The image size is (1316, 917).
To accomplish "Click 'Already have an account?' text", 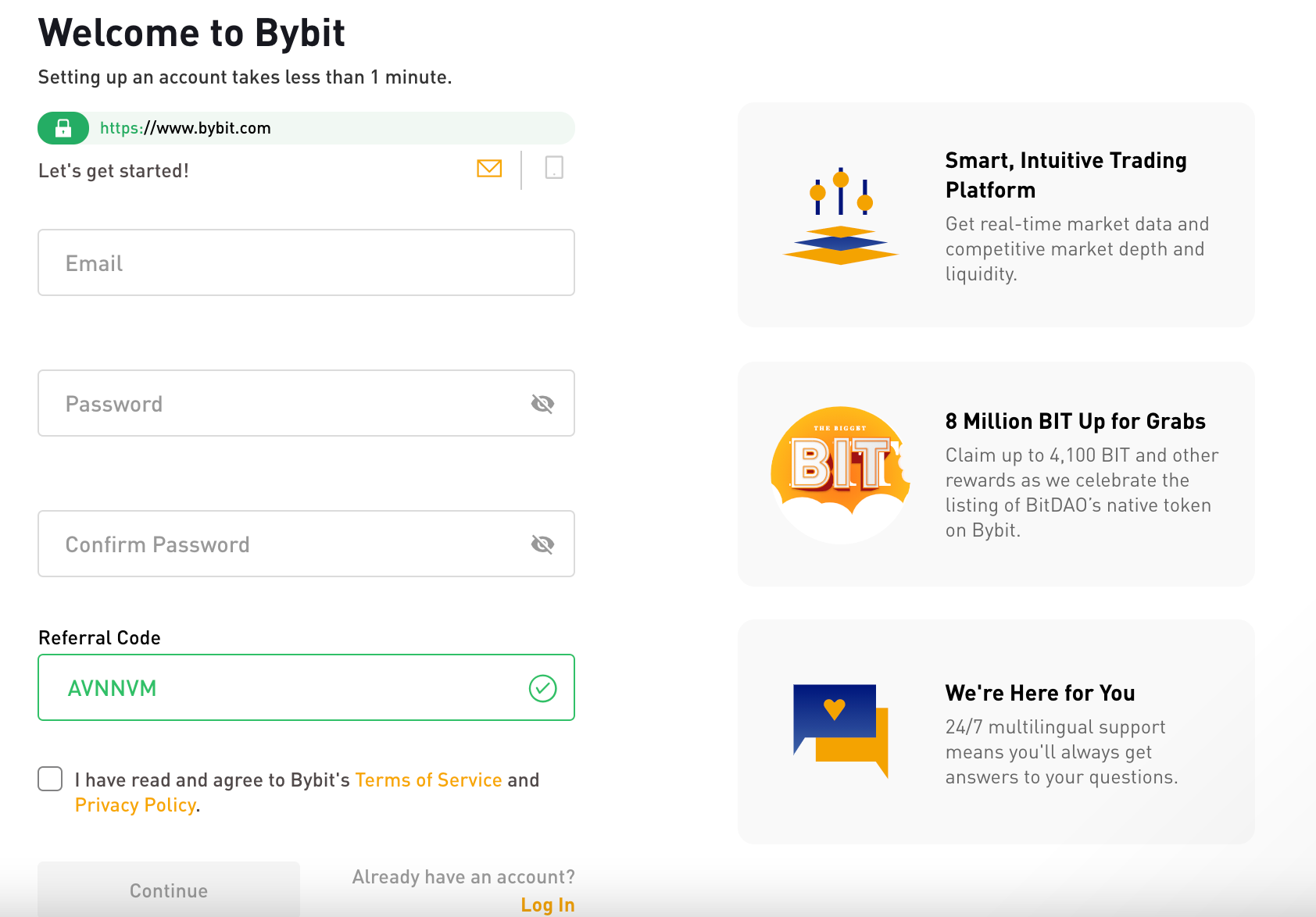I will tap(463, 877).
